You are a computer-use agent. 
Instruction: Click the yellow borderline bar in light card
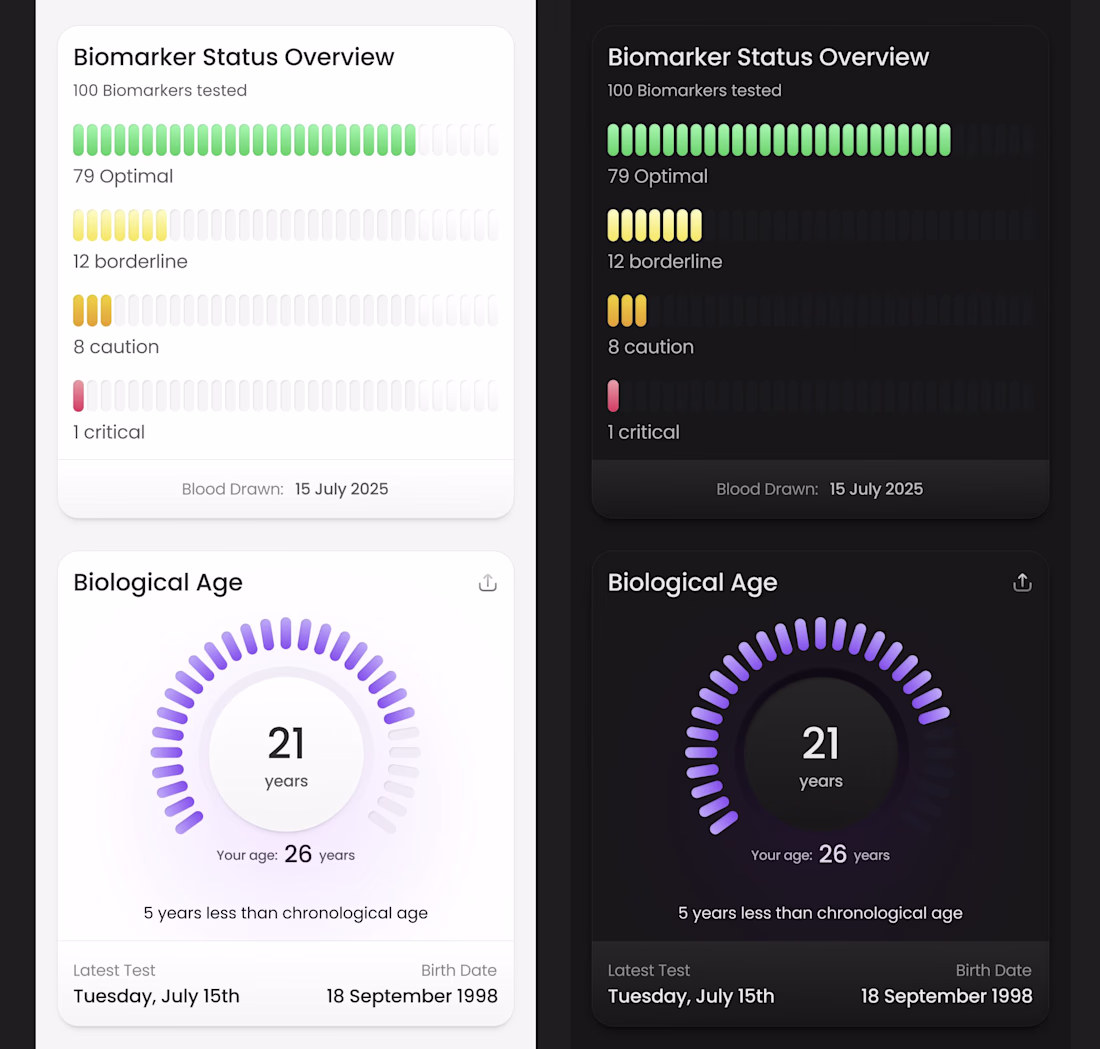pos(120,225)
